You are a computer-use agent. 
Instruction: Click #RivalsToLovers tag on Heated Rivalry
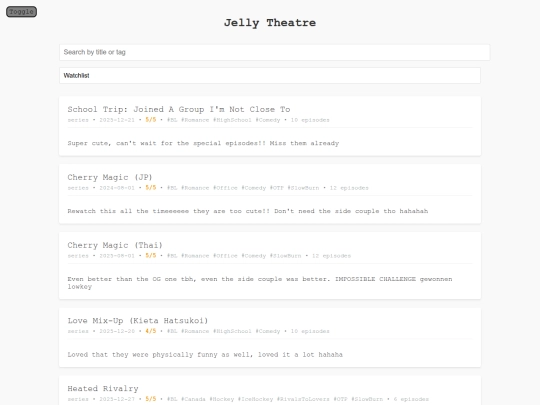[303, 399]
